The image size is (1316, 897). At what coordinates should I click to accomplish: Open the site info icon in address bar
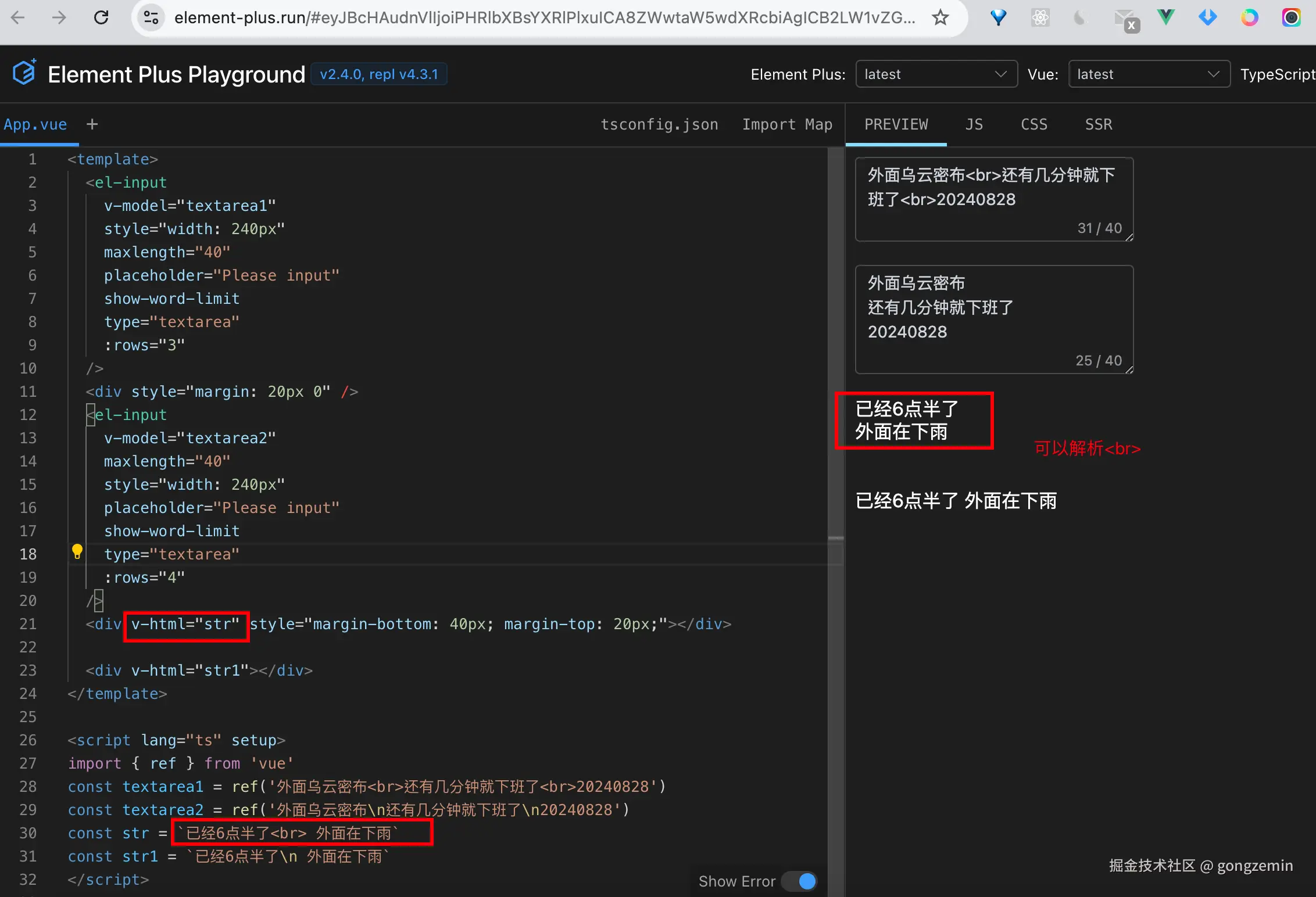[151, 17]
